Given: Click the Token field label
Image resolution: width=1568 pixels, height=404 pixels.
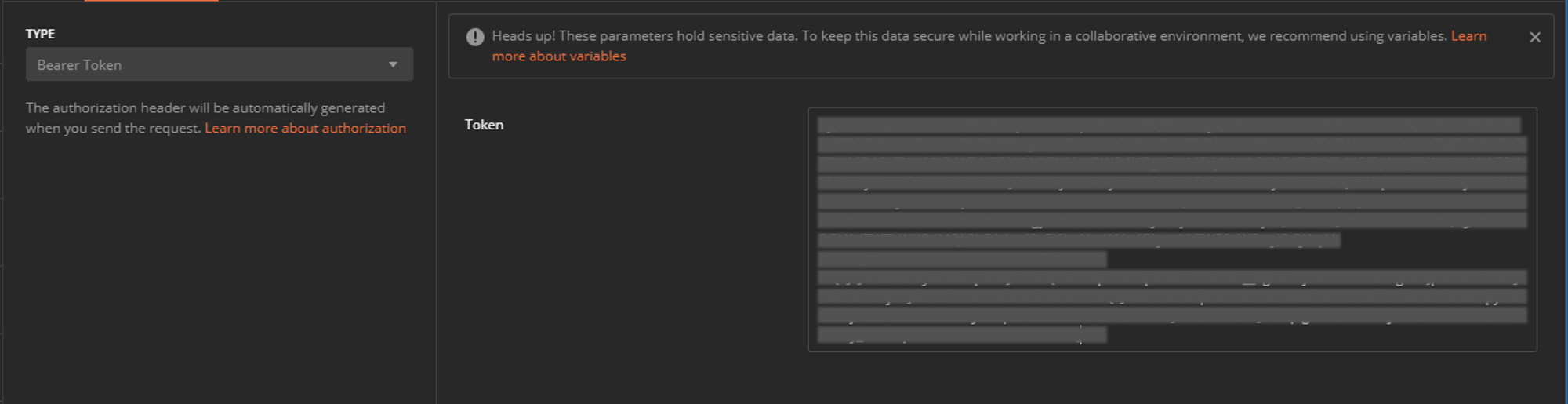Looking at the screenshot, I should (x=484, y=125).
